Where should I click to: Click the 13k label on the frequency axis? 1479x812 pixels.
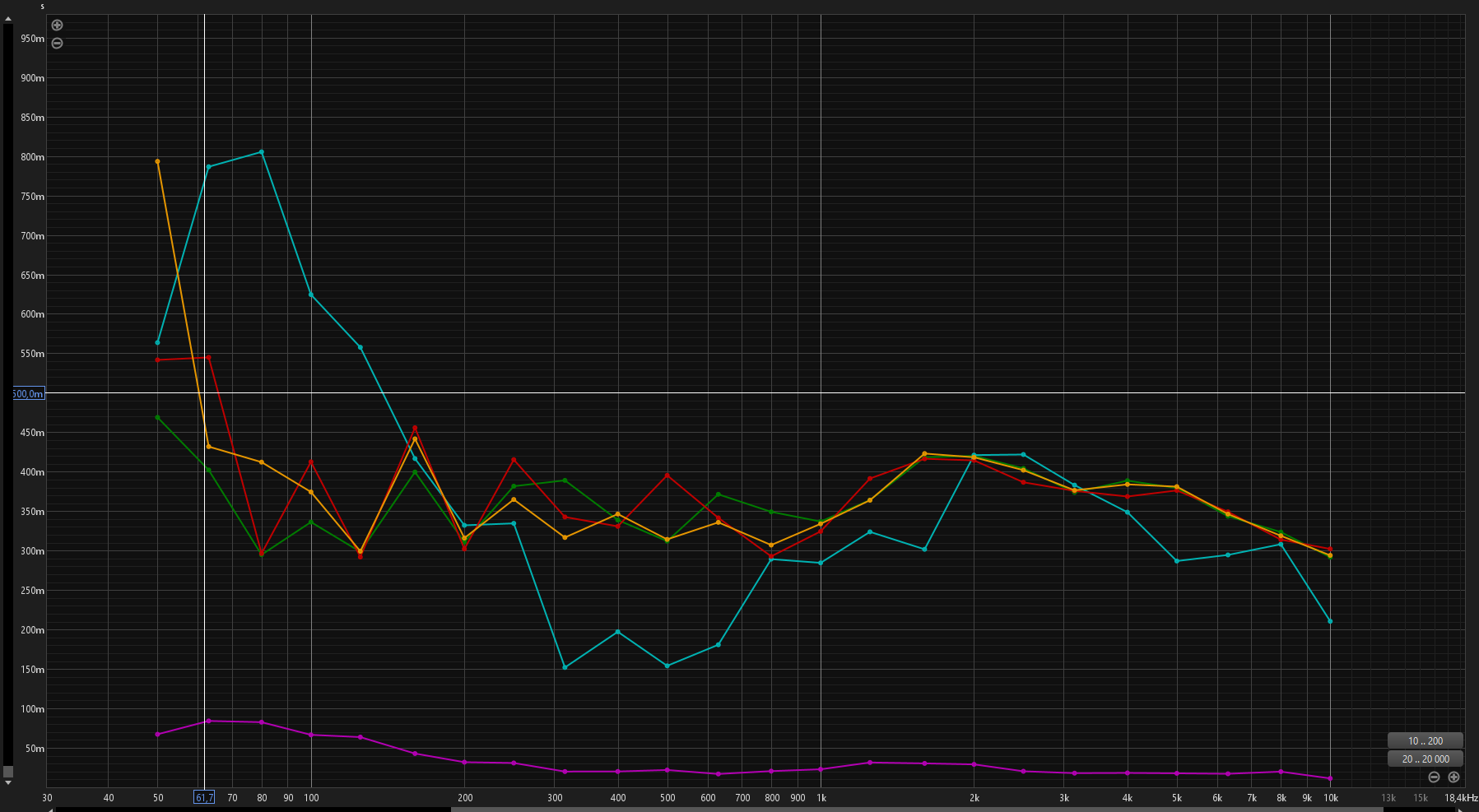pyautogui.click(x=1388, y=798)
